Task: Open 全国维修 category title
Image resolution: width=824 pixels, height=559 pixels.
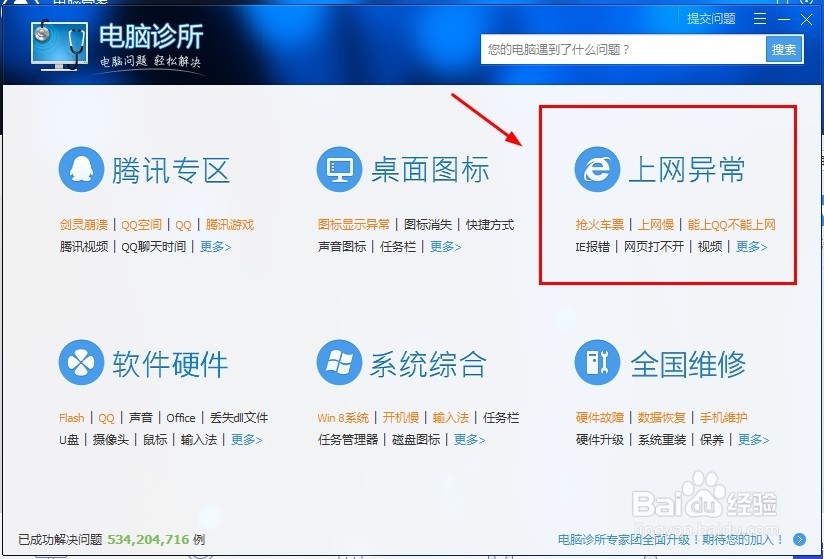Action: [688, 364]
